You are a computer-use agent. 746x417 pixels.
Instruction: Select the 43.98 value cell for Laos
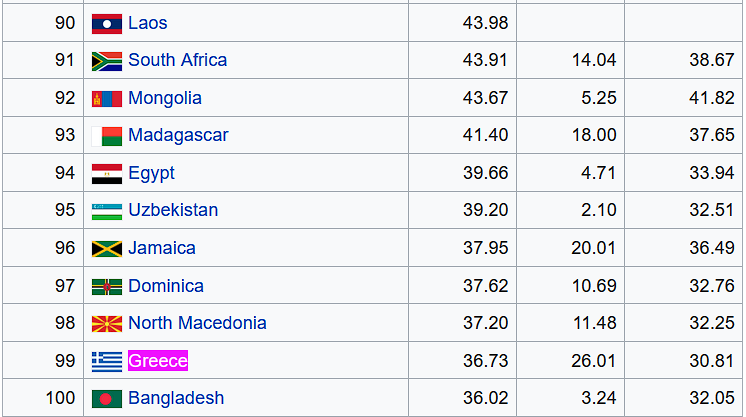(485, 23)
